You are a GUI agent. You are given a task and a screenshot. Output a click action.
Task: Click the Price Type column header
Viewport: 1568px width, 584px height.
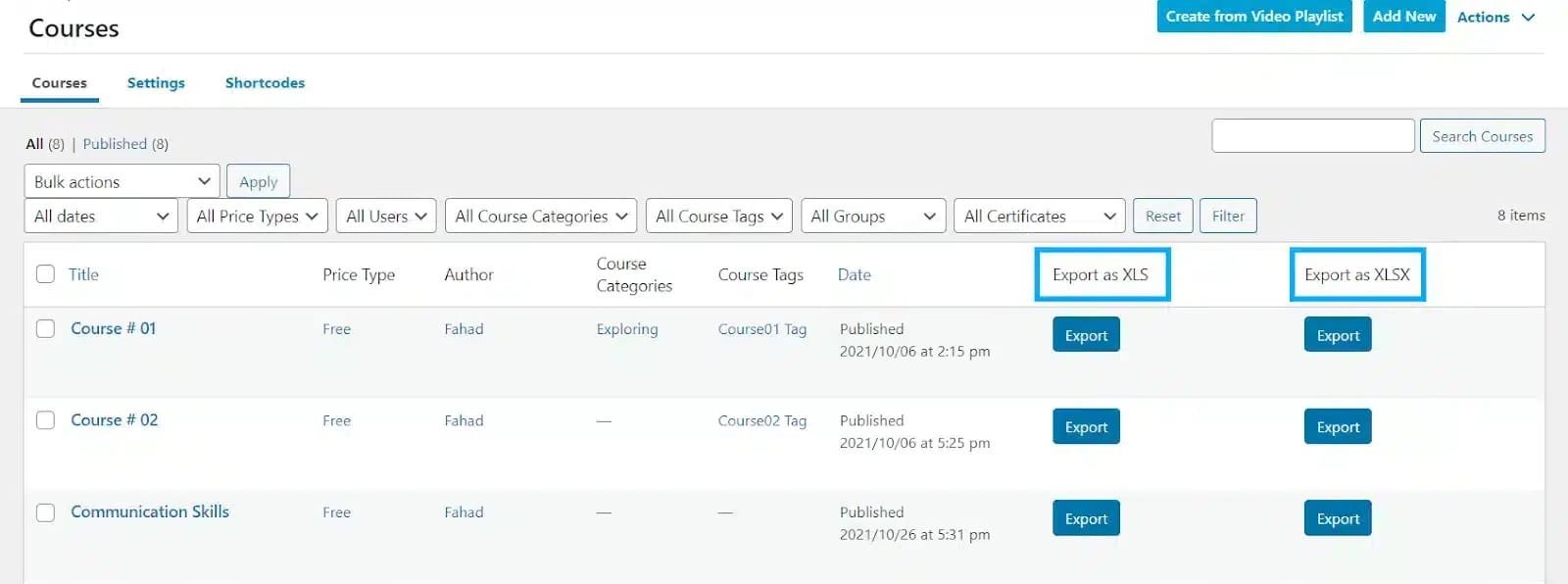tap(359, 275)
